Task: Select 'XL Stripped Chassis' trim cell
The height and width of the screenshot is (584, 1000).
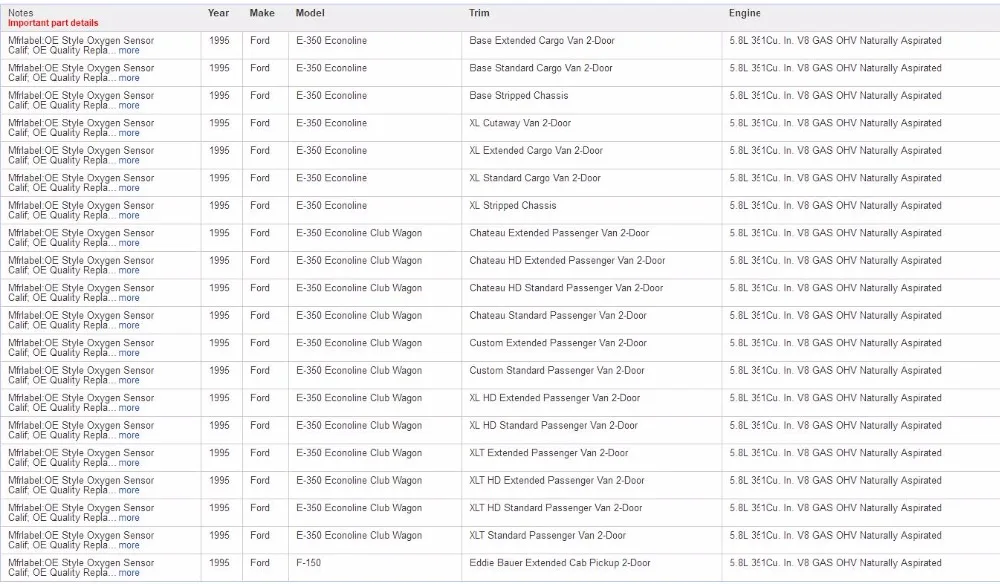Action: click(513, 205)
